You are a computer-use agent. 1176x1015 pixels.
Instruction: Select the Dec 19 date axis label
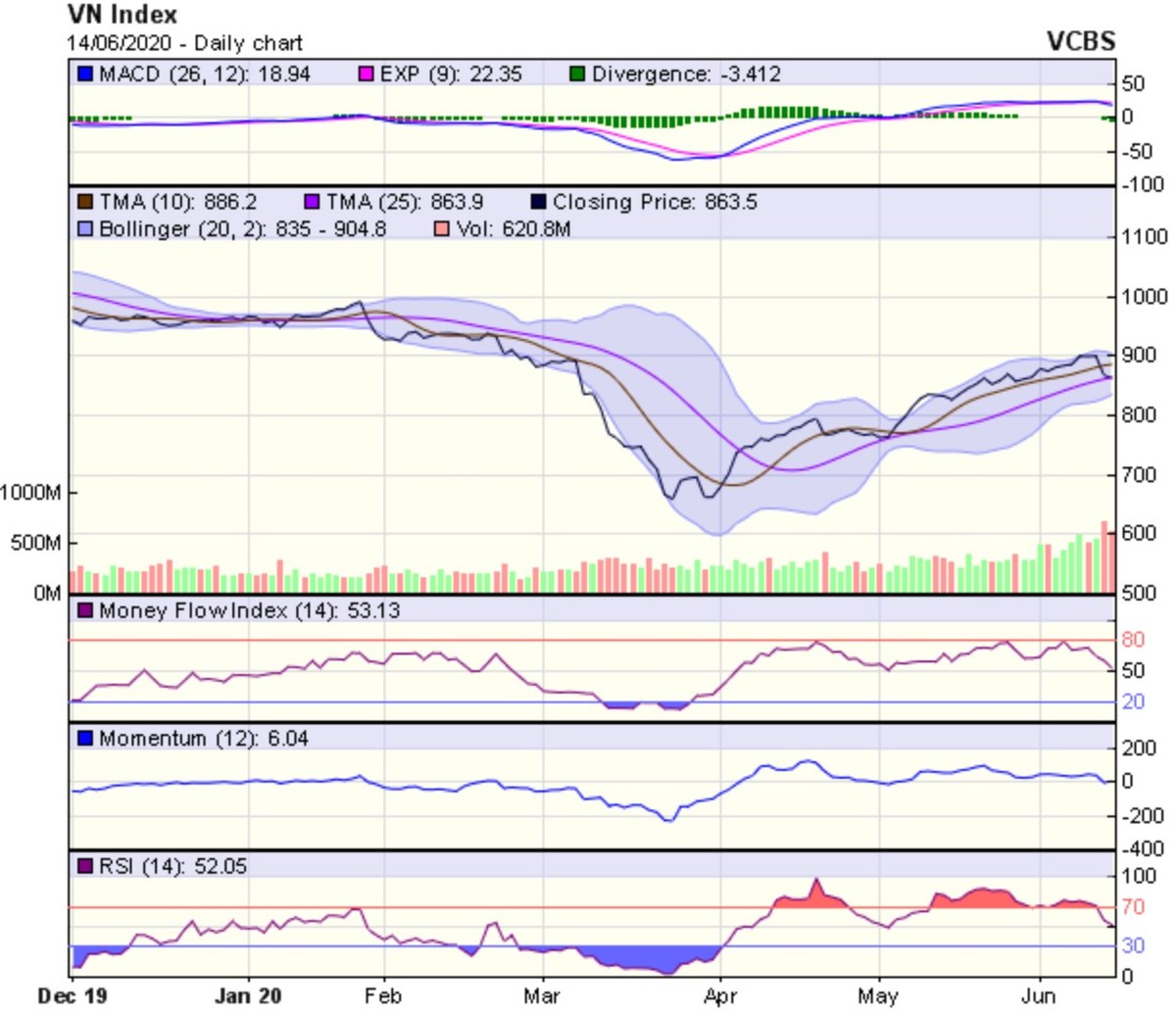click(x=73, y=996)
